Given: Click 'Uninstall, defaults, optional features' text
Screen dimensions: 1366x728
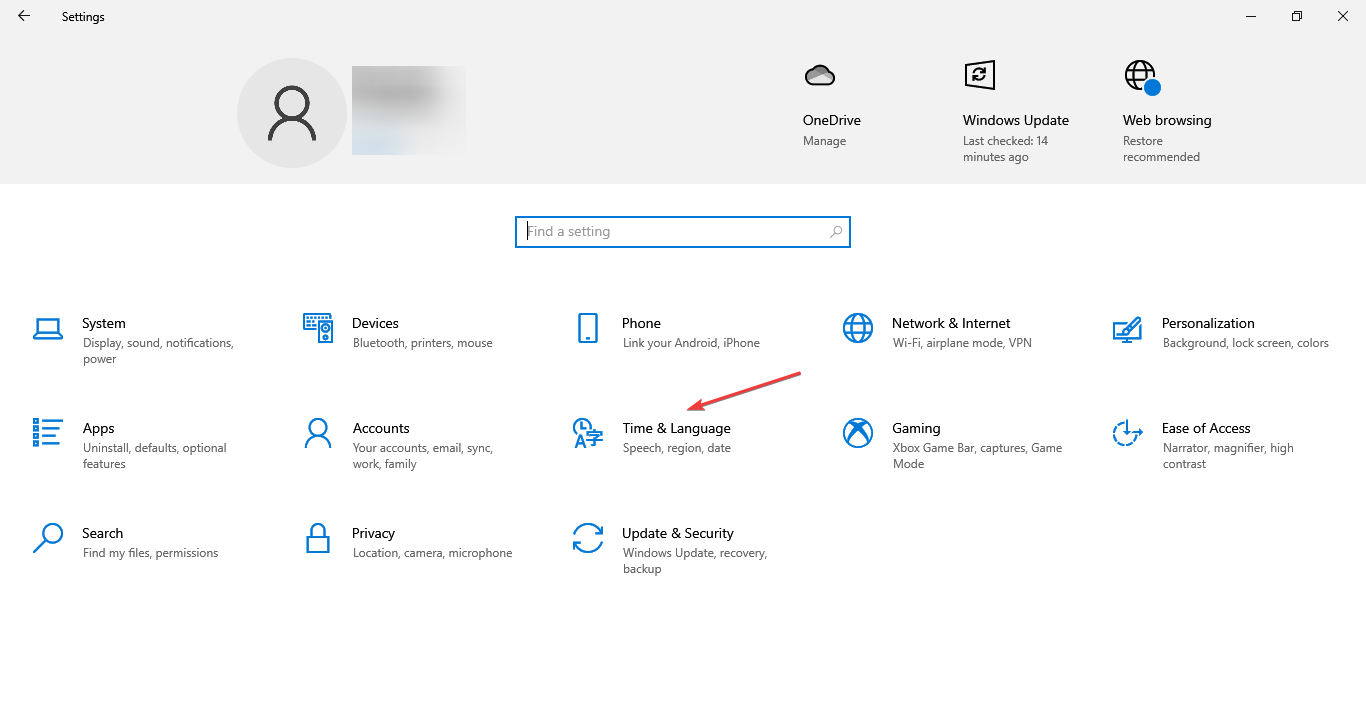Looking at the screenshot, I should coord(155,456).
